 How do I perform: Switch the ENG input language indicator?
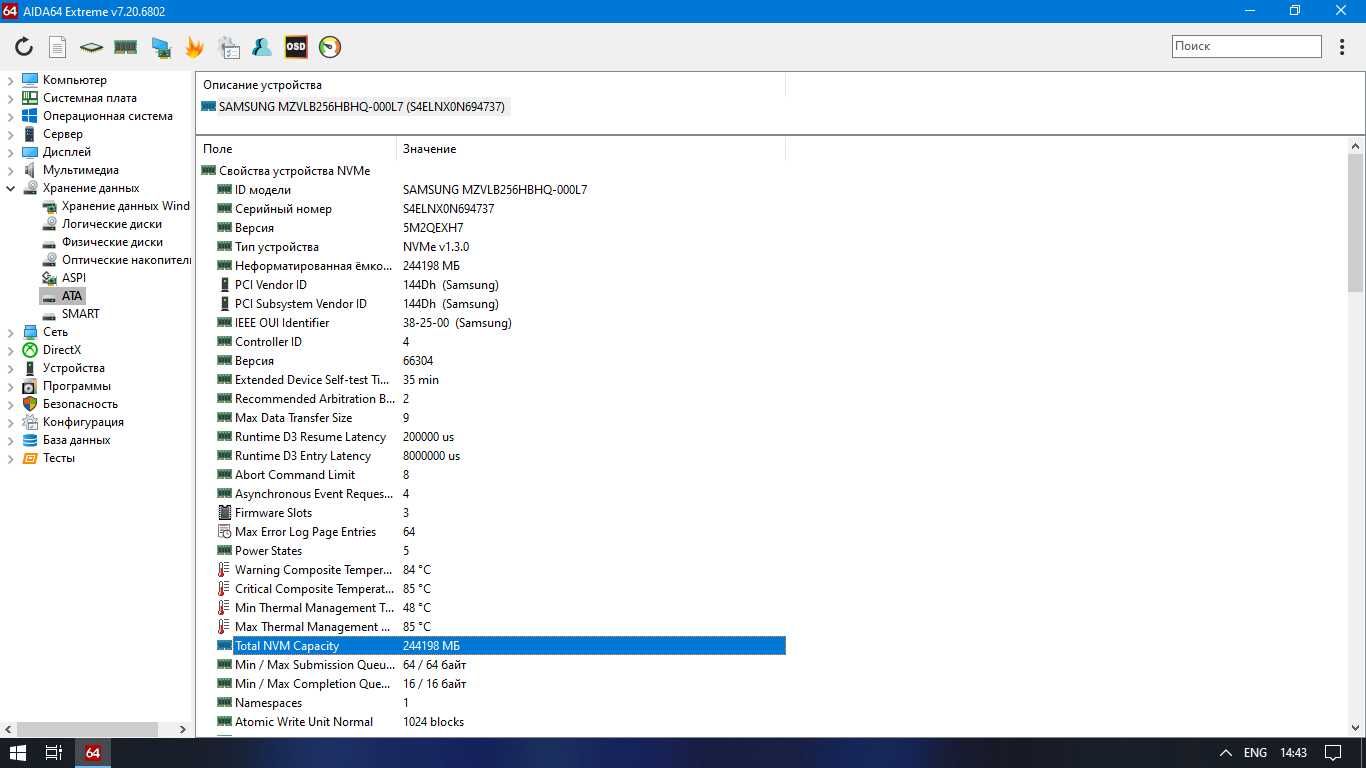tap(1255, 753)
